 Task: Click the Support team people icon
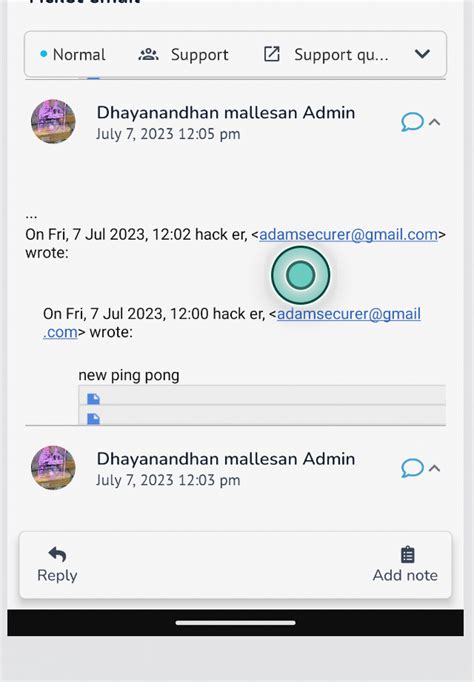tap(148, 55)
